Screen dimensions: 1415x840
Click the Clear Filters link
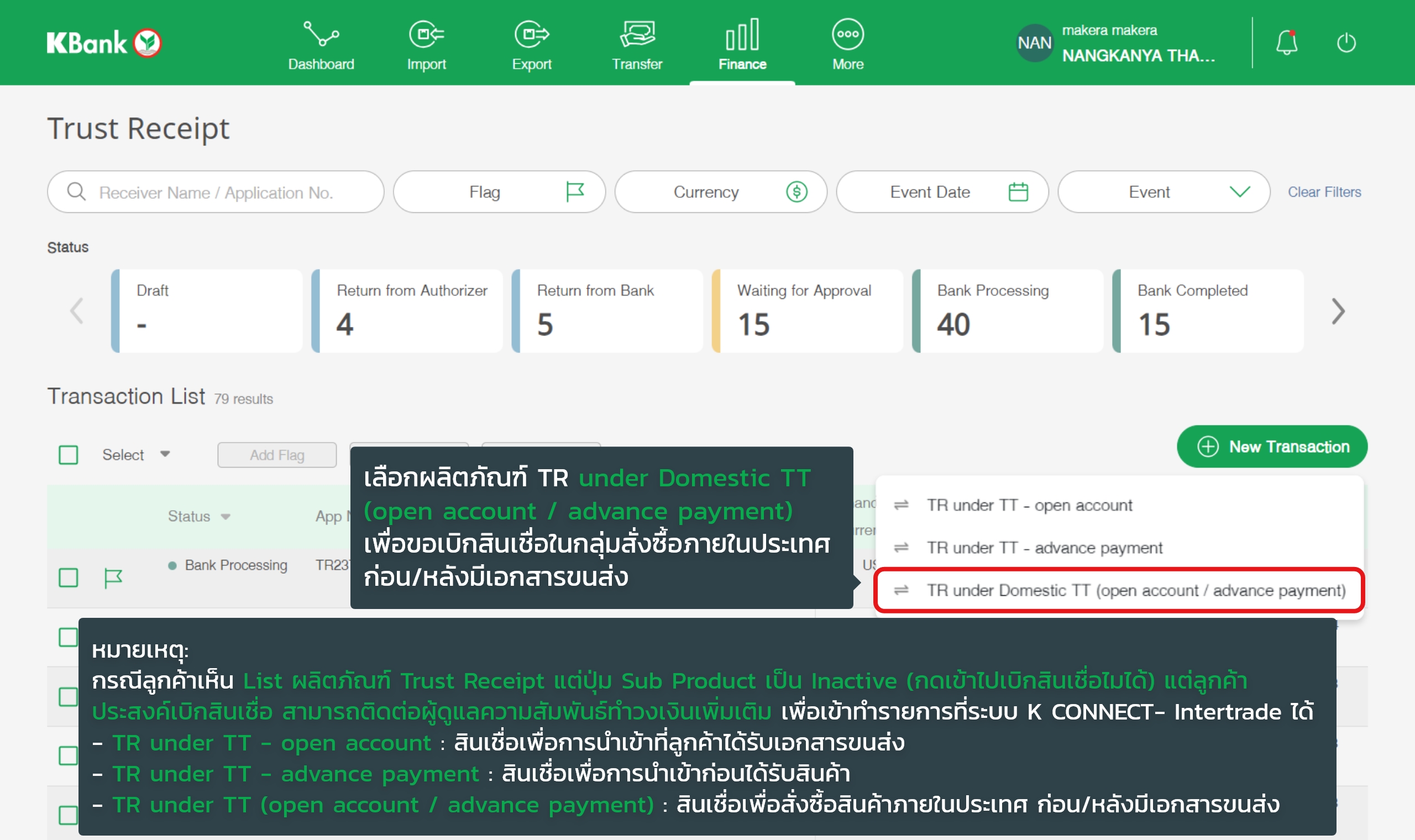click(1324, 192)
